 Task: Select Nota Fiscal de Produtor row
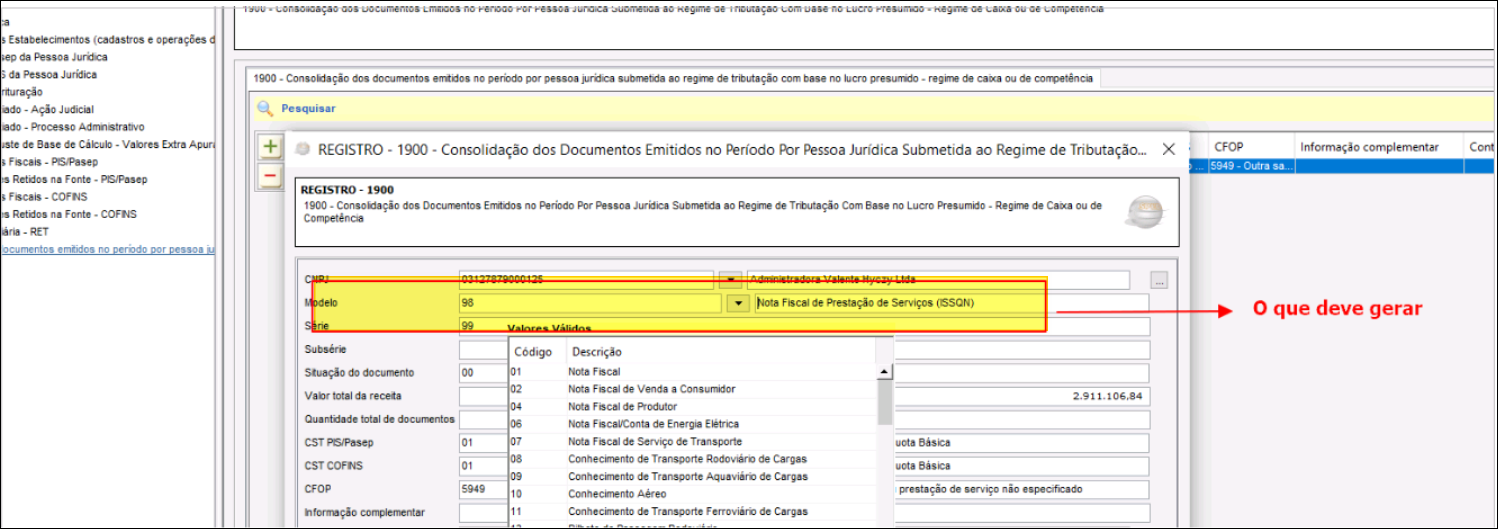[x=692, y=407]
